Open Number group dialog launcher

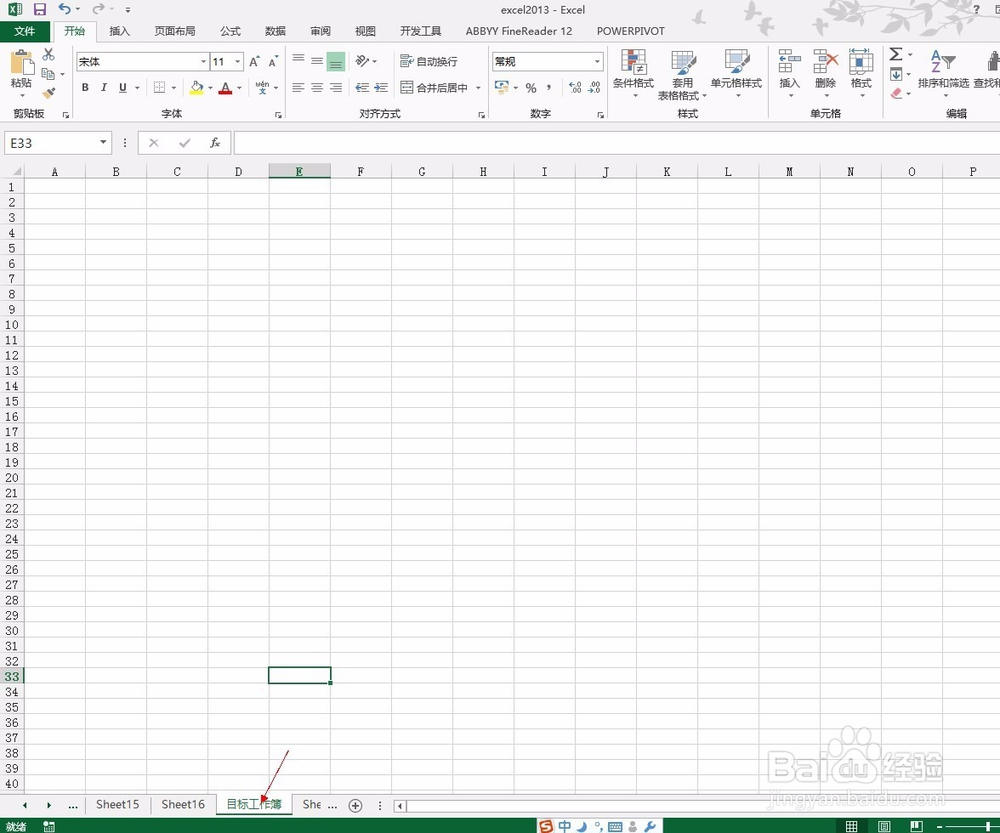tap(601, 115)
